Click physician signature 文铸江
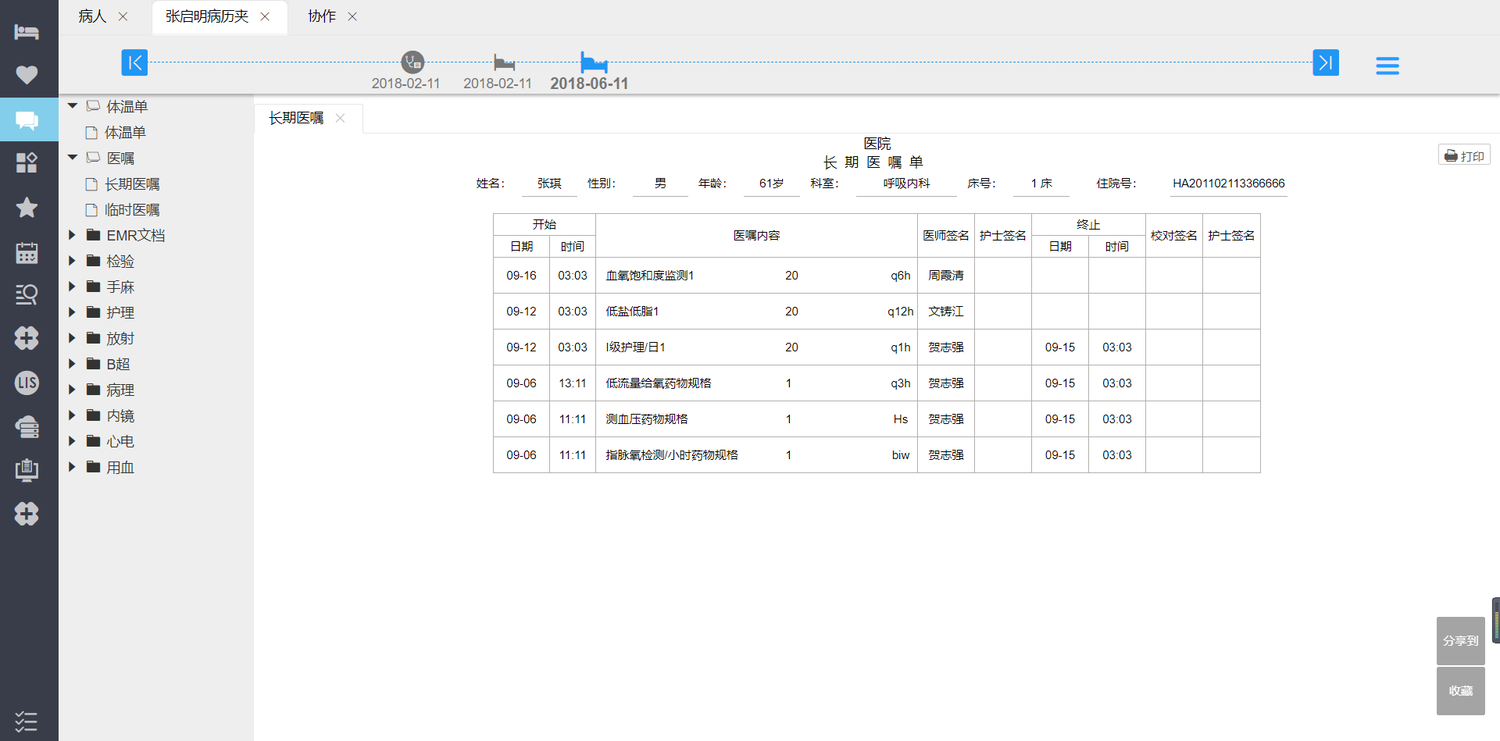This screenshot has width=1500, height=741. [x=946, y=311]
